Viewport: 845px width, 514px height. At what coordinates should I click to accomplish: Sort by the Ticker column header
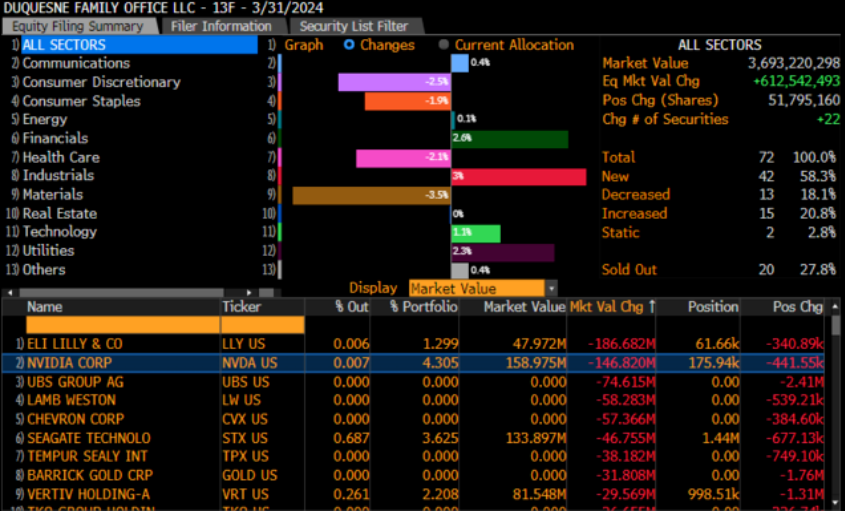pyautogui.click(x=241, y=307)
